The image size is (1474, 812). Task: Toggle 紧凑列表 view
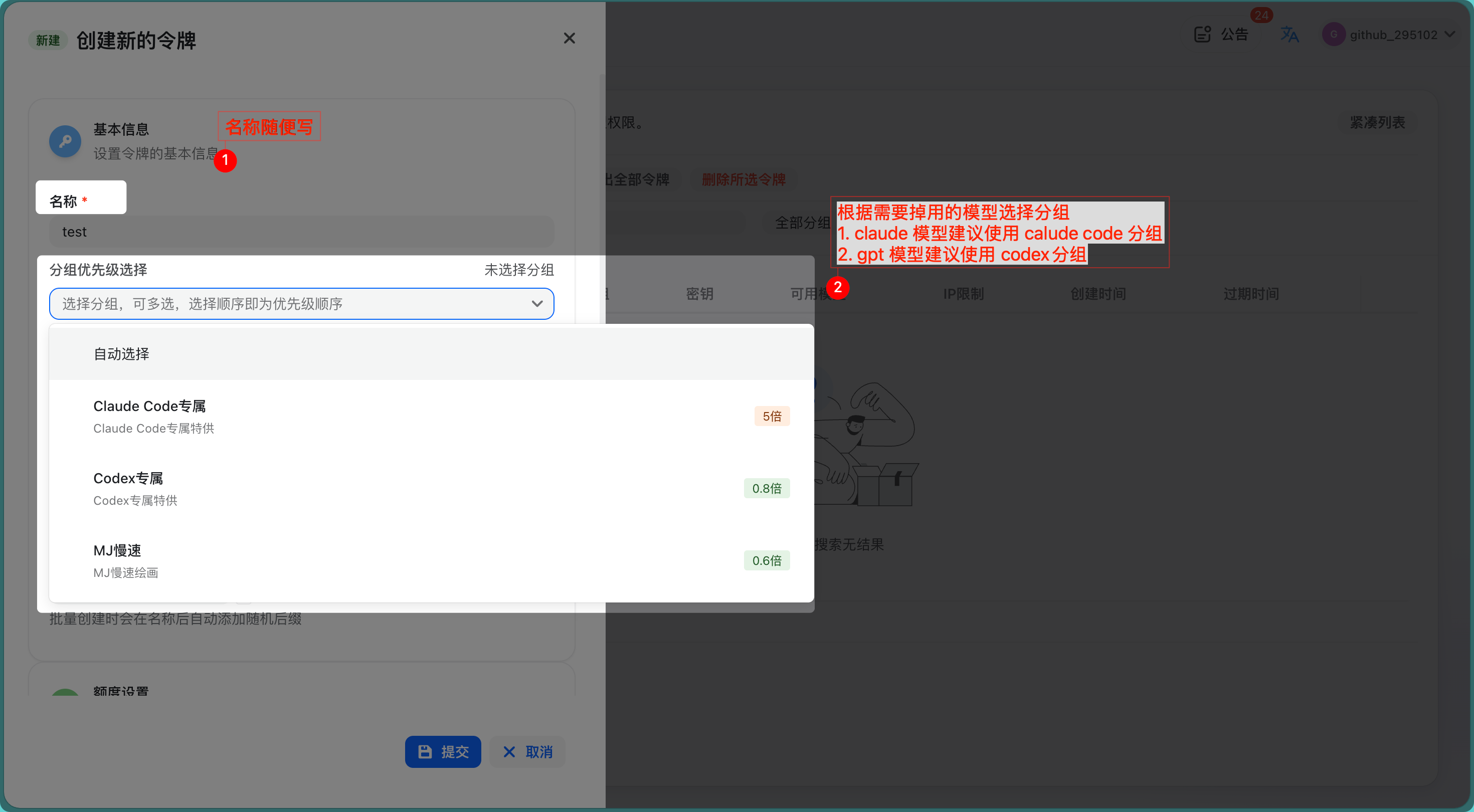point(1377,122)
